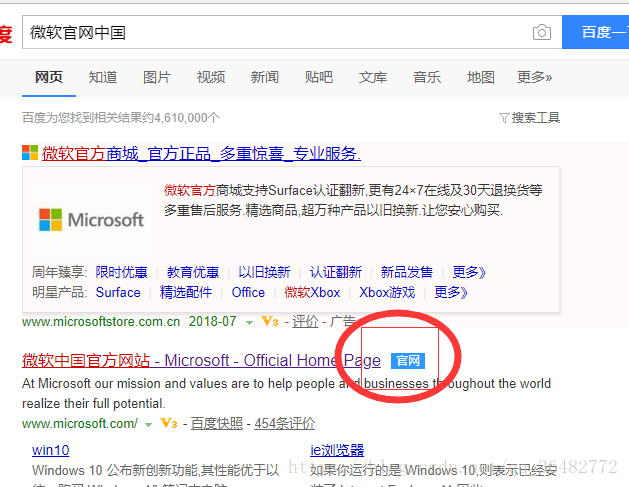Click the filter funnel icon beside 搜索工具
Image resolution: width=629 pixels, height=487 pixels.
tap(504, 118)
